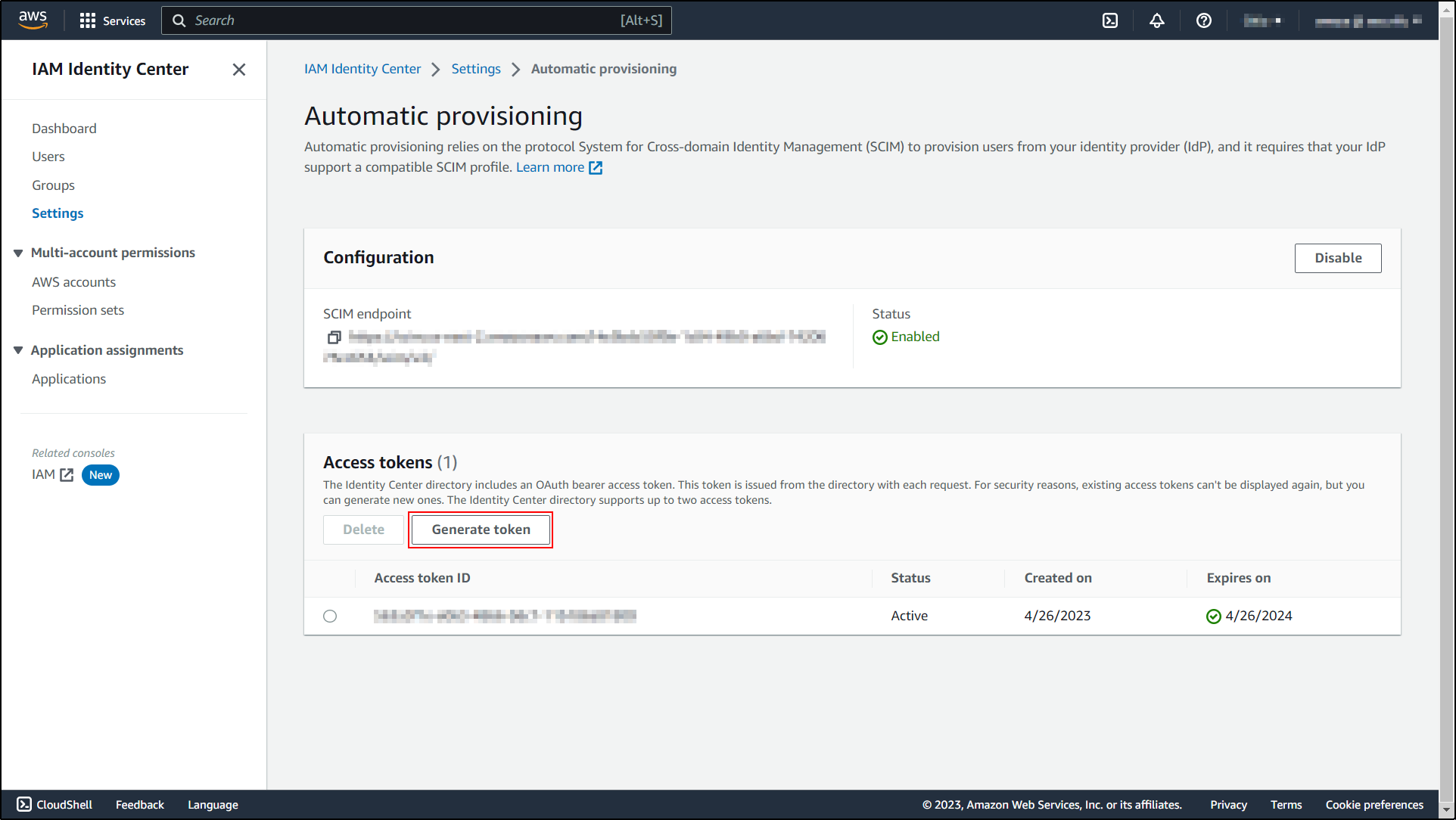
Task: Collapse the Application assignments section
Action: [x=18, y=349]
